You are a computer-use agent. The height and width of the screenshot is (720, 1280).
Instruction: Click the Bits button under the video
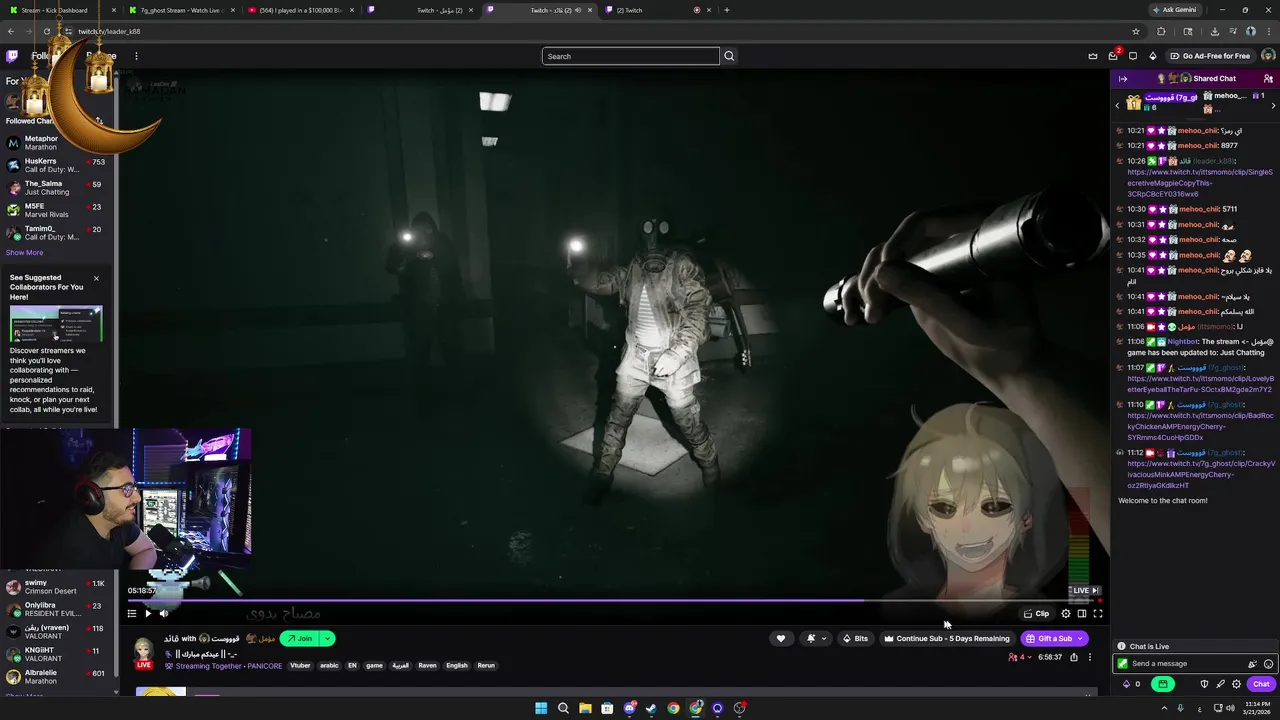pos(855,639)
